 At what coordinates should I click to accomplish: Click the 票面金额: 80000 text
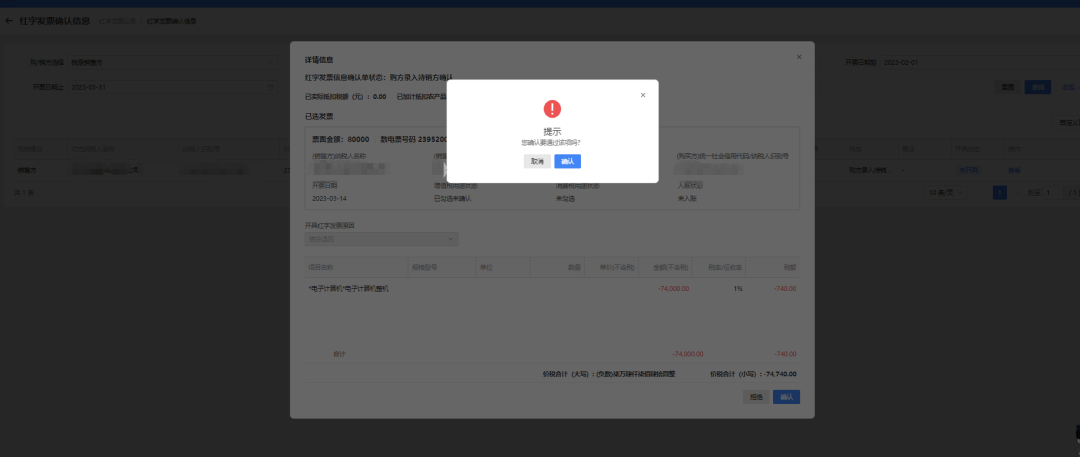point(340,139)
